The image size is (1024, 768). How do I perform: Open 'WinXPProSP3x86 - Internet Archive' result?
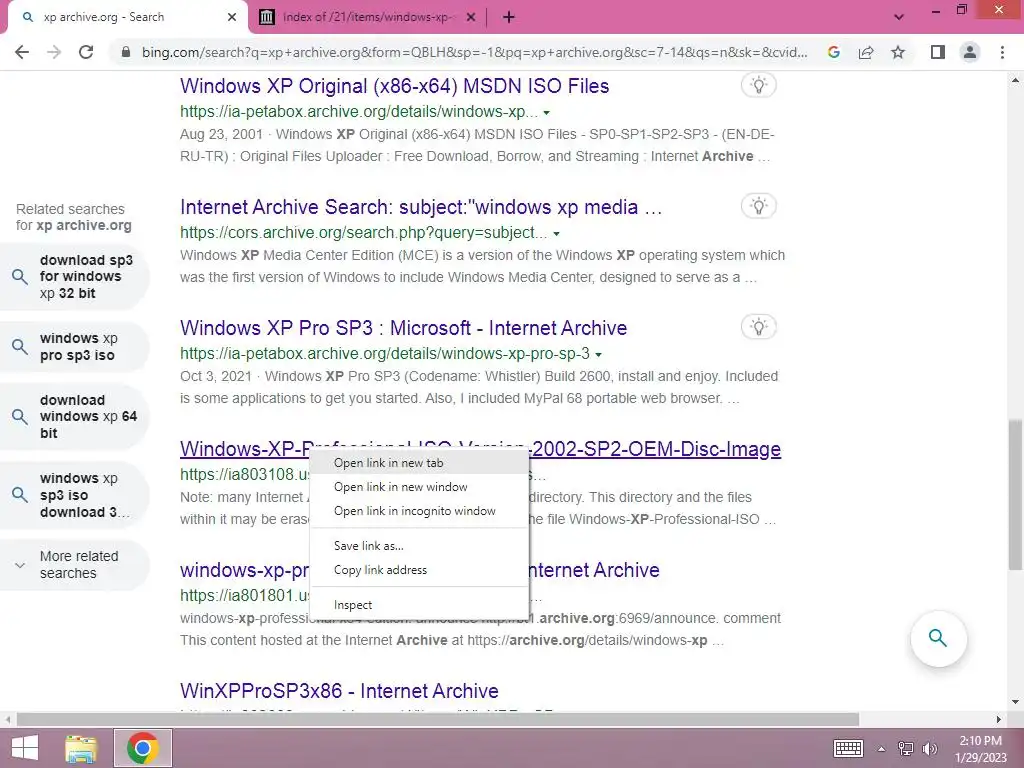coord(340,691)
